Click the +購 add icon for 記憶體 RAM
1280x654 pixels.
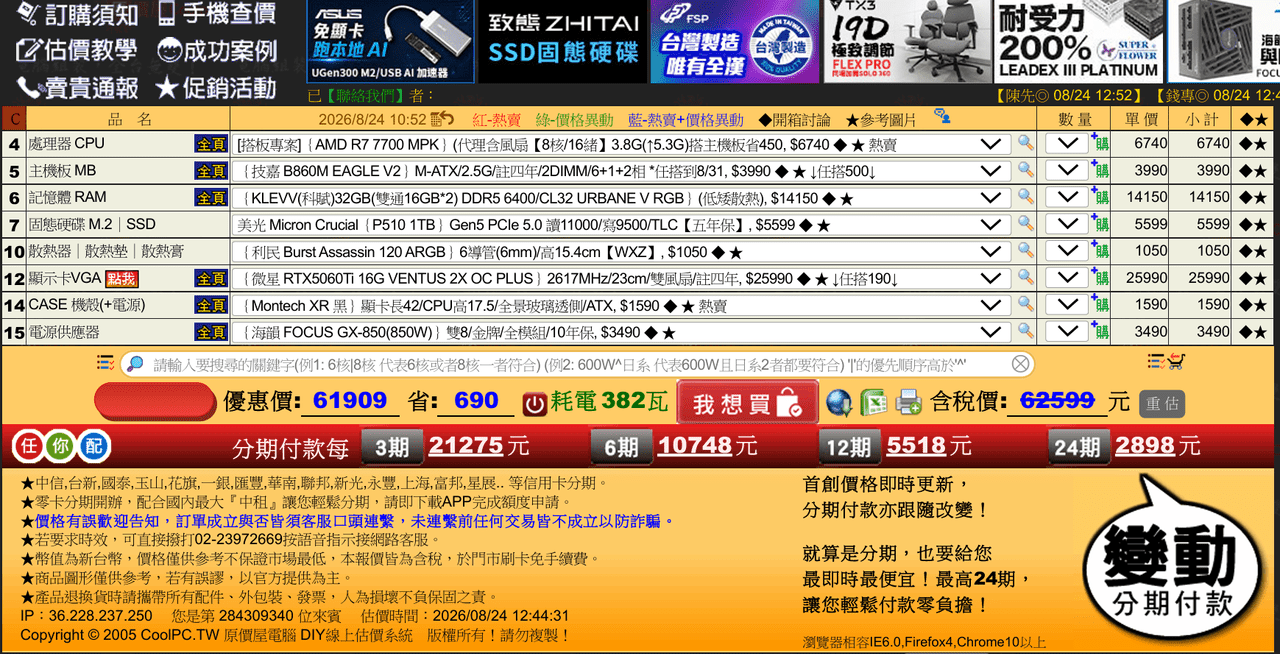[x=1100, y=197]
